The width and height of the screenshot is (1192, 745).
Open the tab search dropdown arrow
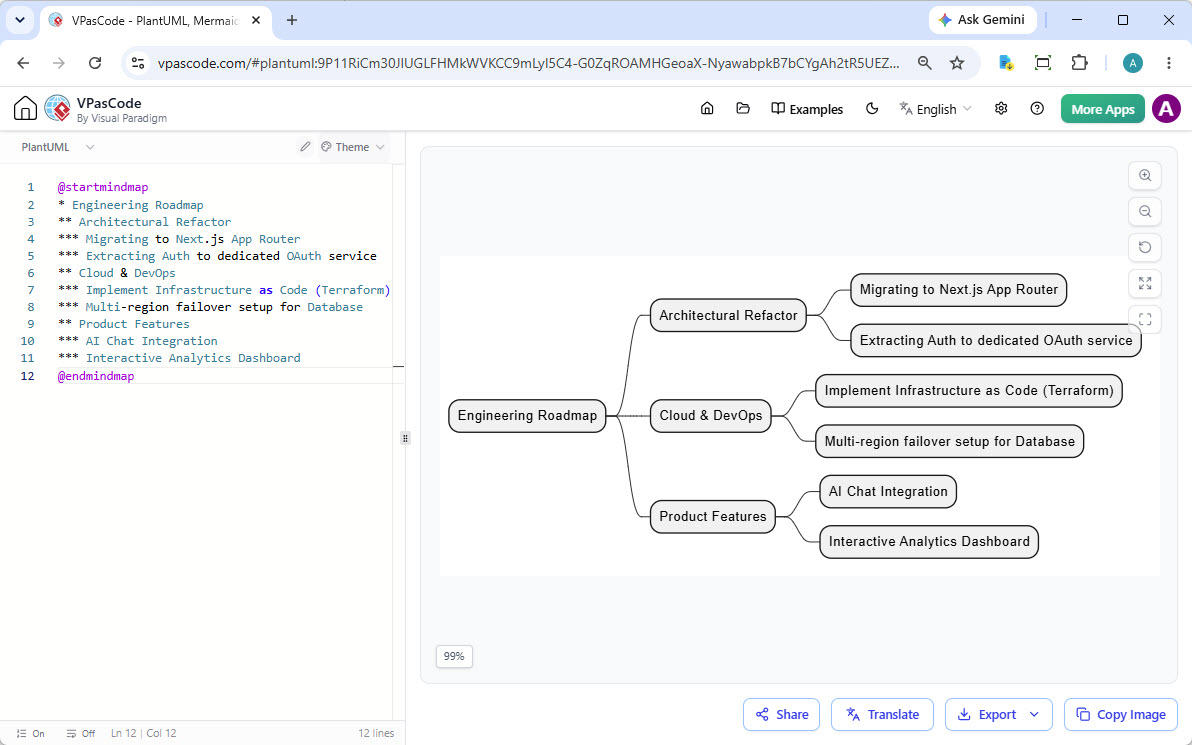(x=20, y=21)
